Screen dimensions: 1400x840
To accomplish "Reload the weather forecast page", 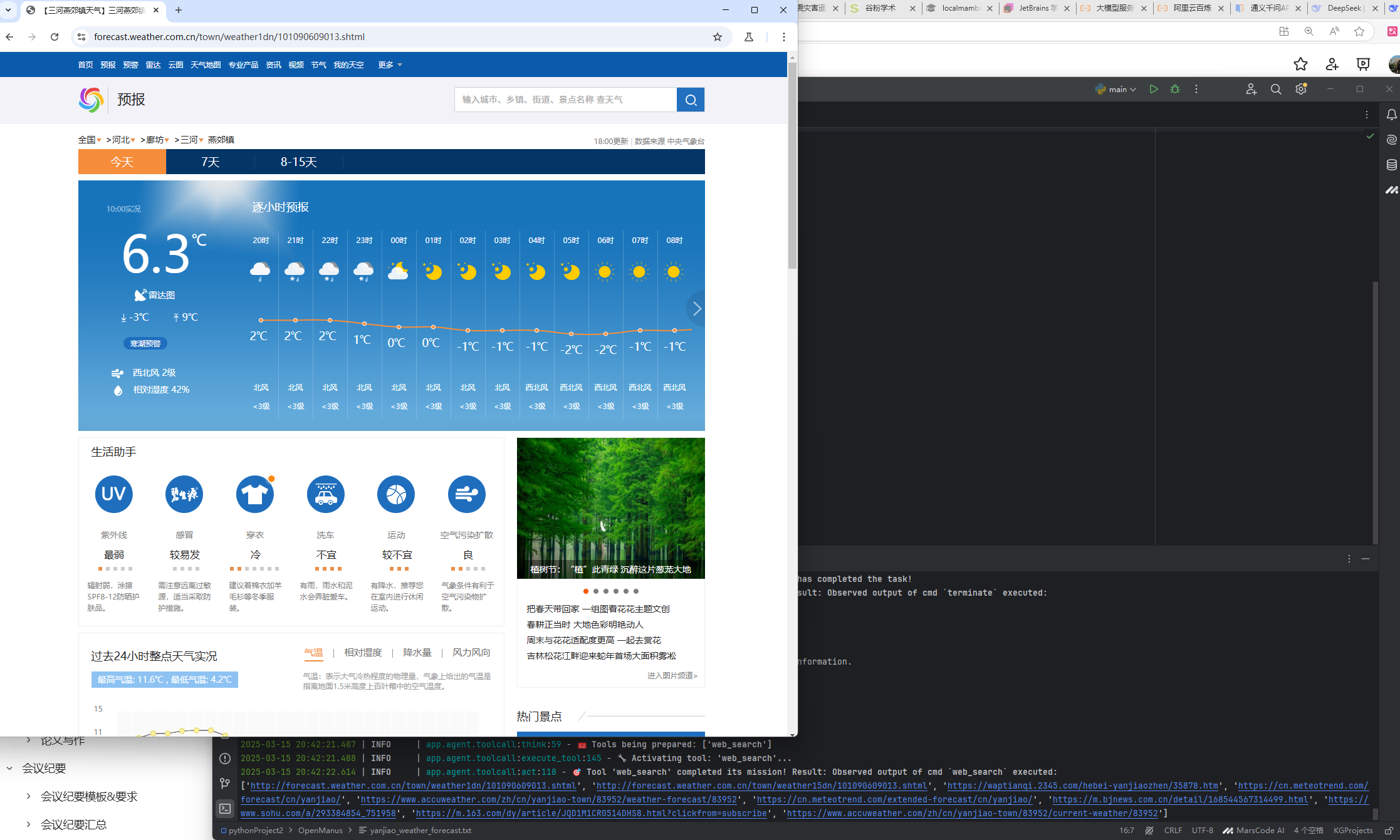I will point(55,37).
